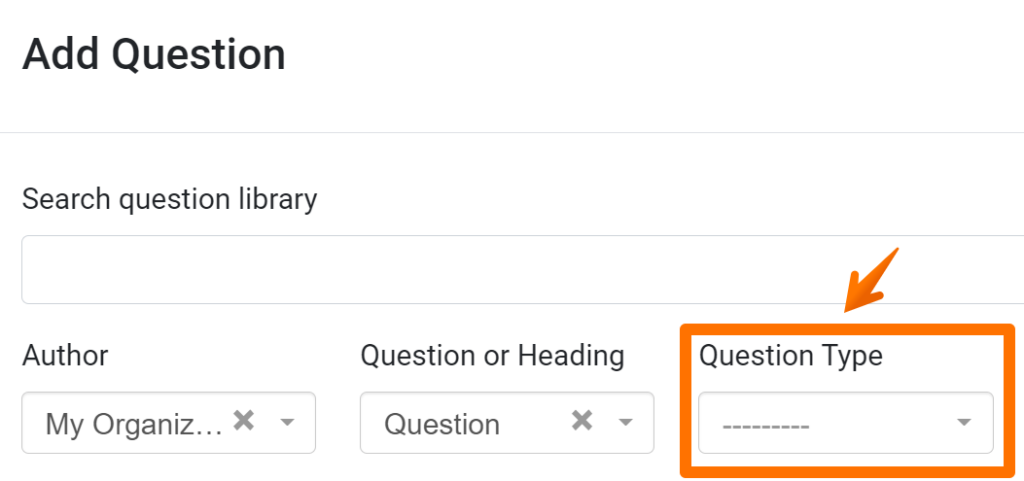Screen dimensions: 1024x481
Task: Open the Question Type dropdown
Action: [845, 423]
